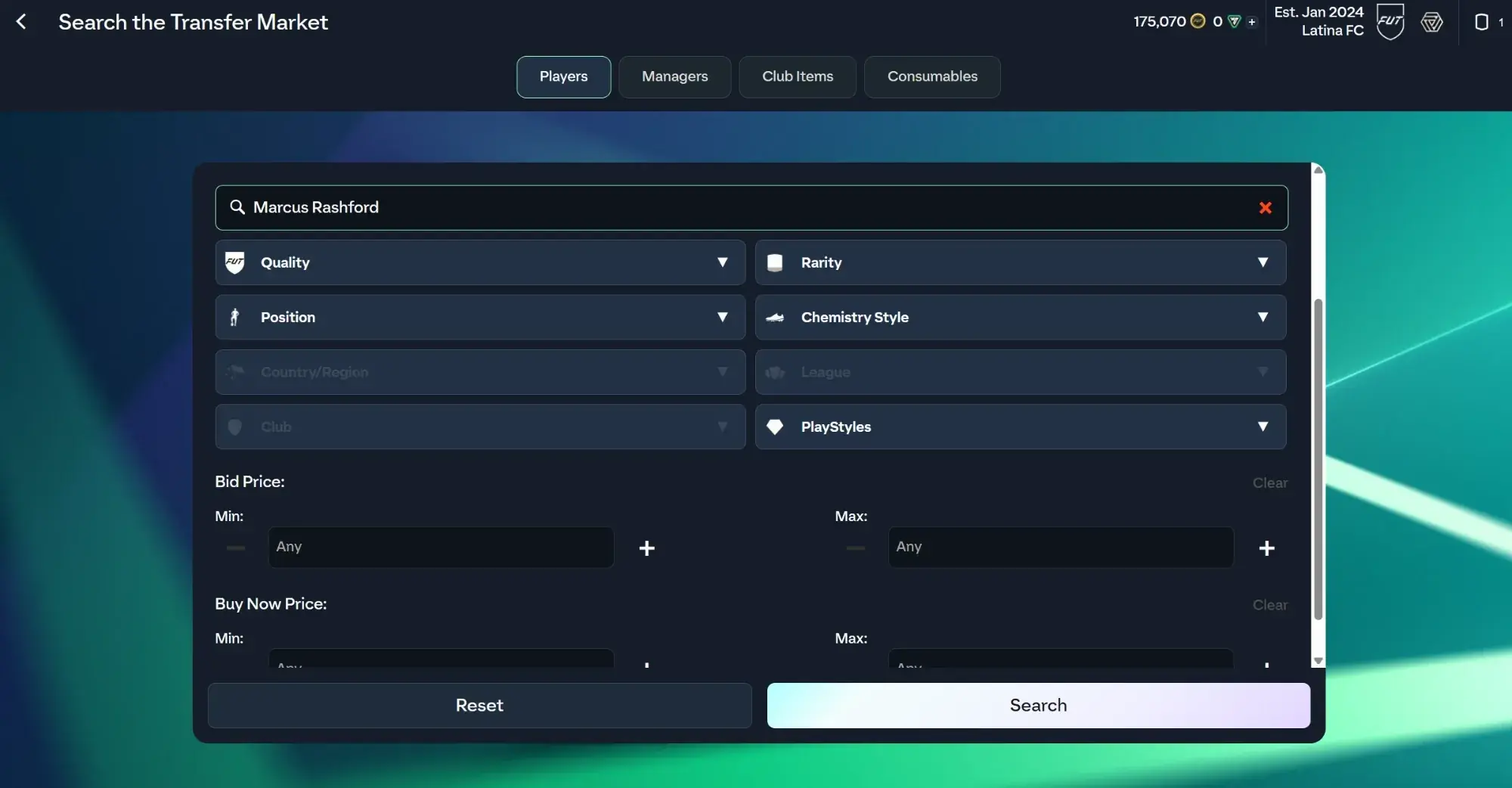Increase Bid Price minimum with plus
Viewport: 1512px width, 788px height.
pyautogui.click(x=647, y=548)
